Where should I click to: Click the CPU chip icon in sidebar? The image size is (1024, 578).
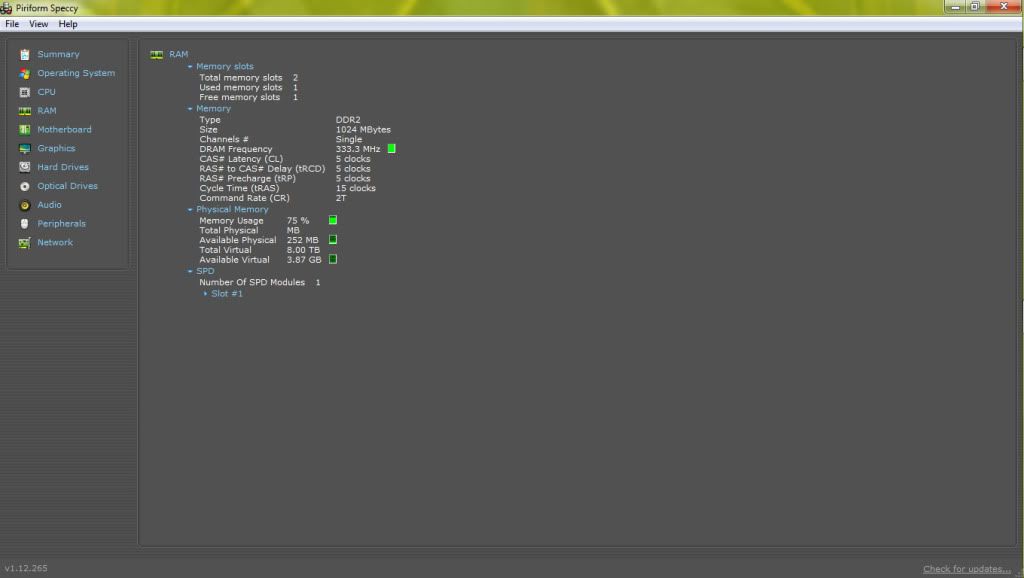coord(25,92)
